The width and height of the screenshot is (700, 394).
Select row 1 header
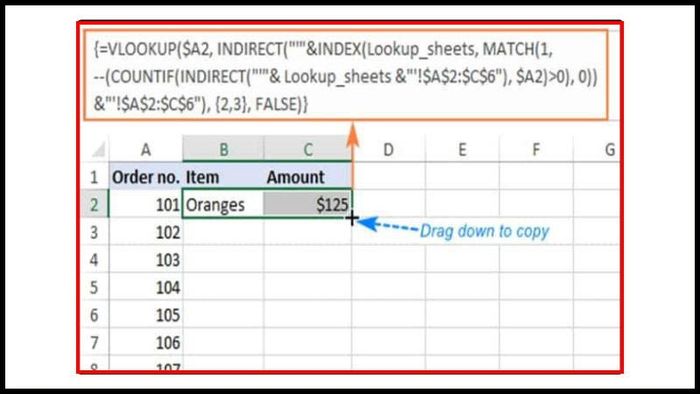[x=95, y=177]
